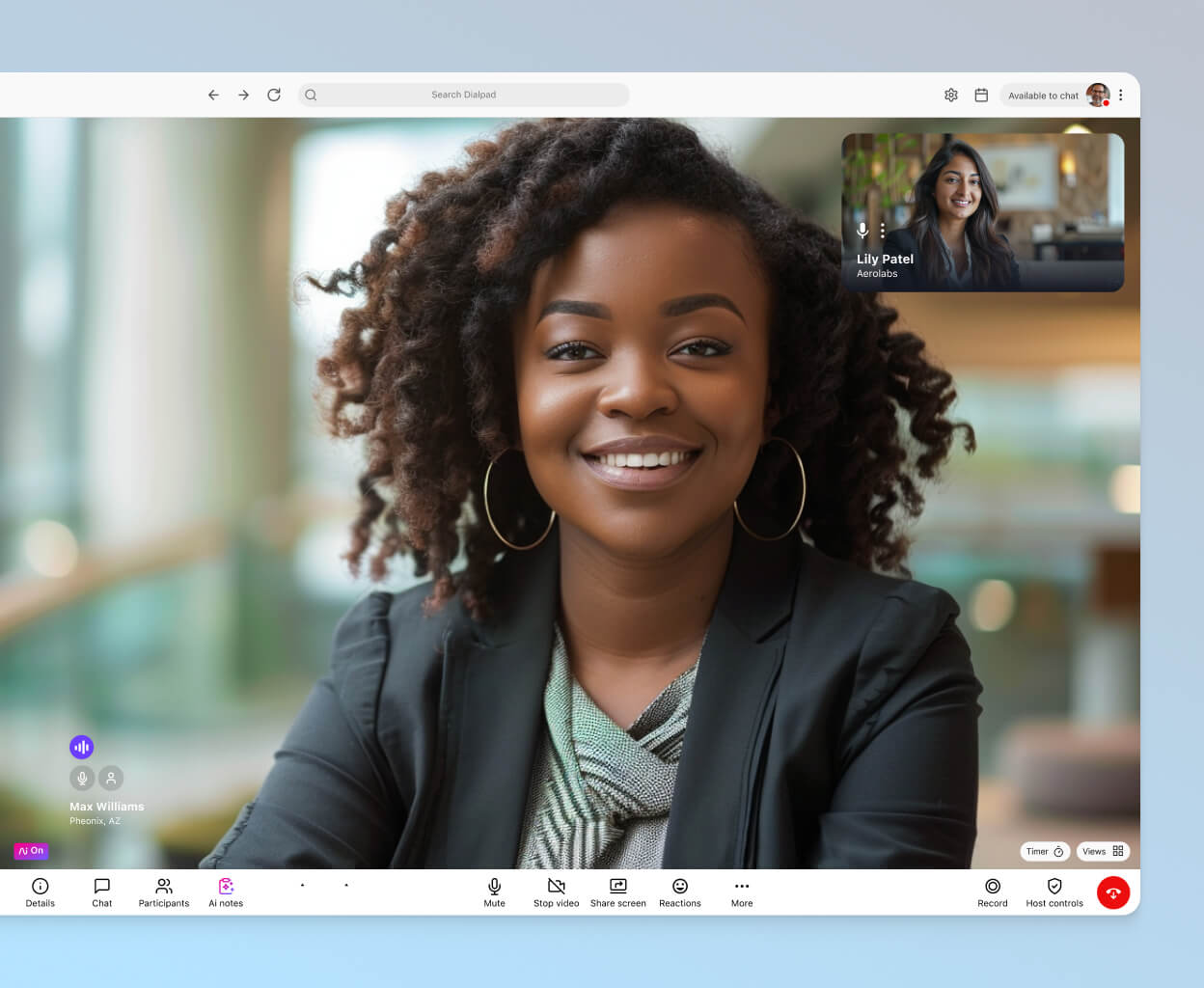Open the top-right three-dot menu
The image size is (1204, 988).
point(1120,96)
